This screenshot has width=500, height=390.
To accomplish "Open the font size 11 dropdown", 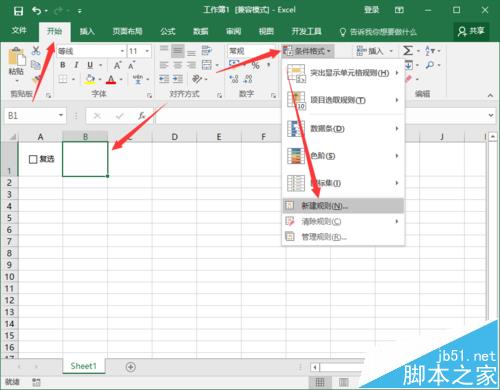I will 147,51.
